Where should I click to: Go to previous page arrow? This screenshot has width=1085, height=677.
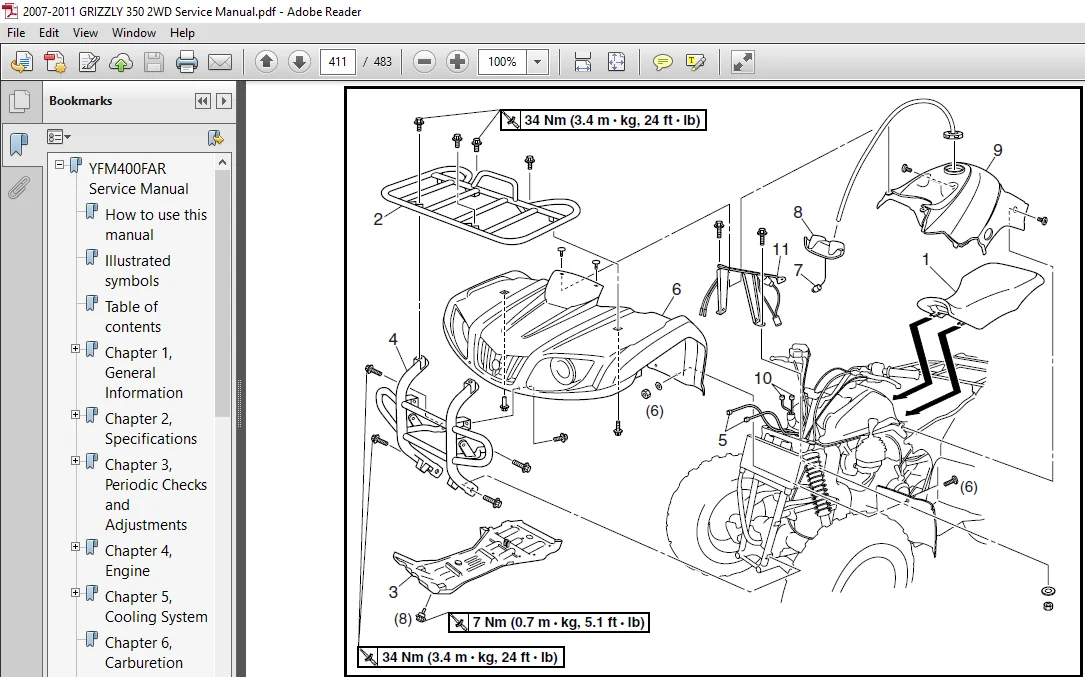coord(266,62)
